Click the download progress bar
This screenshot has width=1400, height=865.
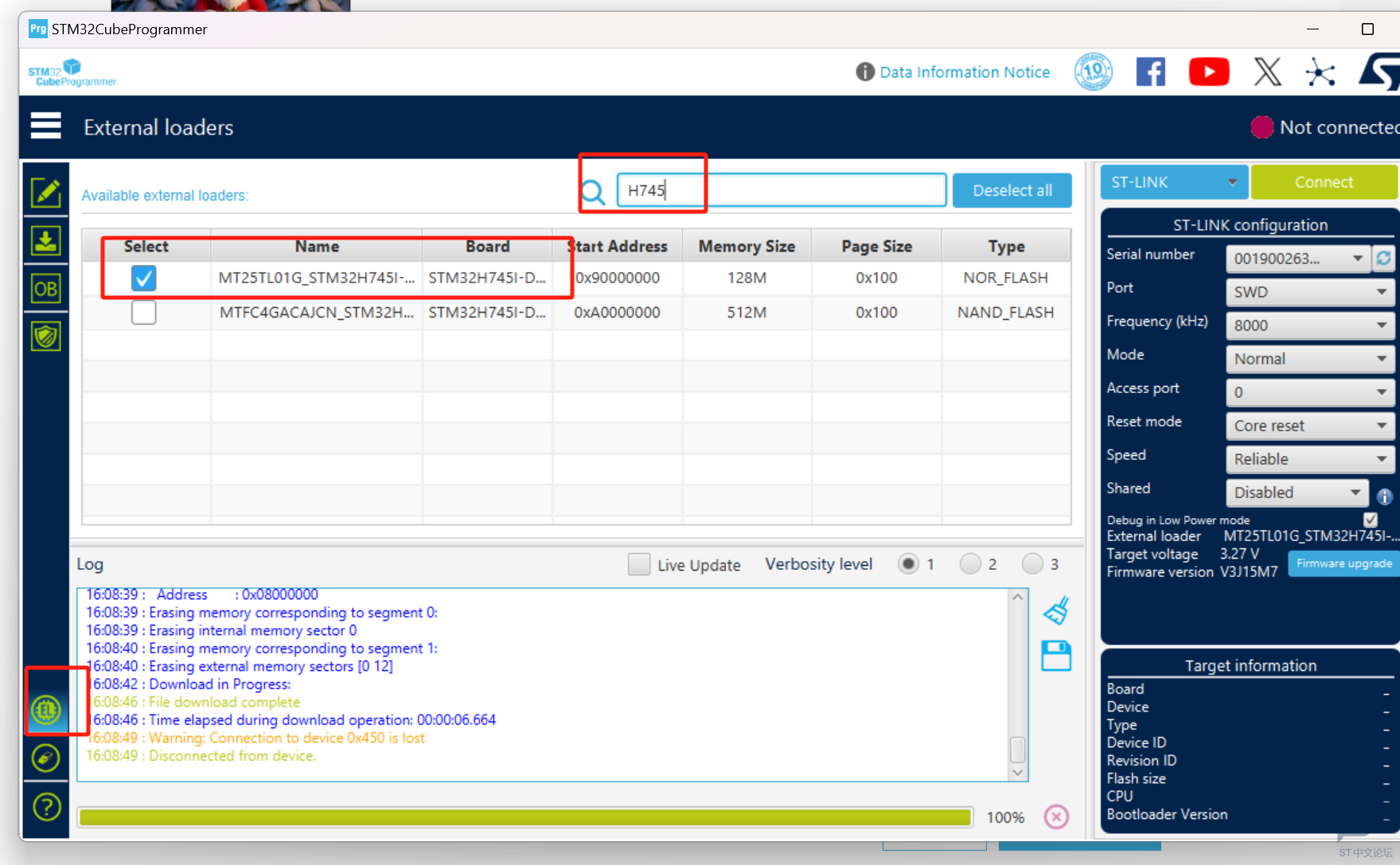tap(525, 817)
